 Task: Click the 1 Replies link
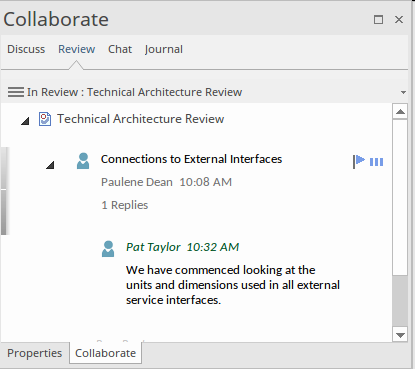[125, 205]
